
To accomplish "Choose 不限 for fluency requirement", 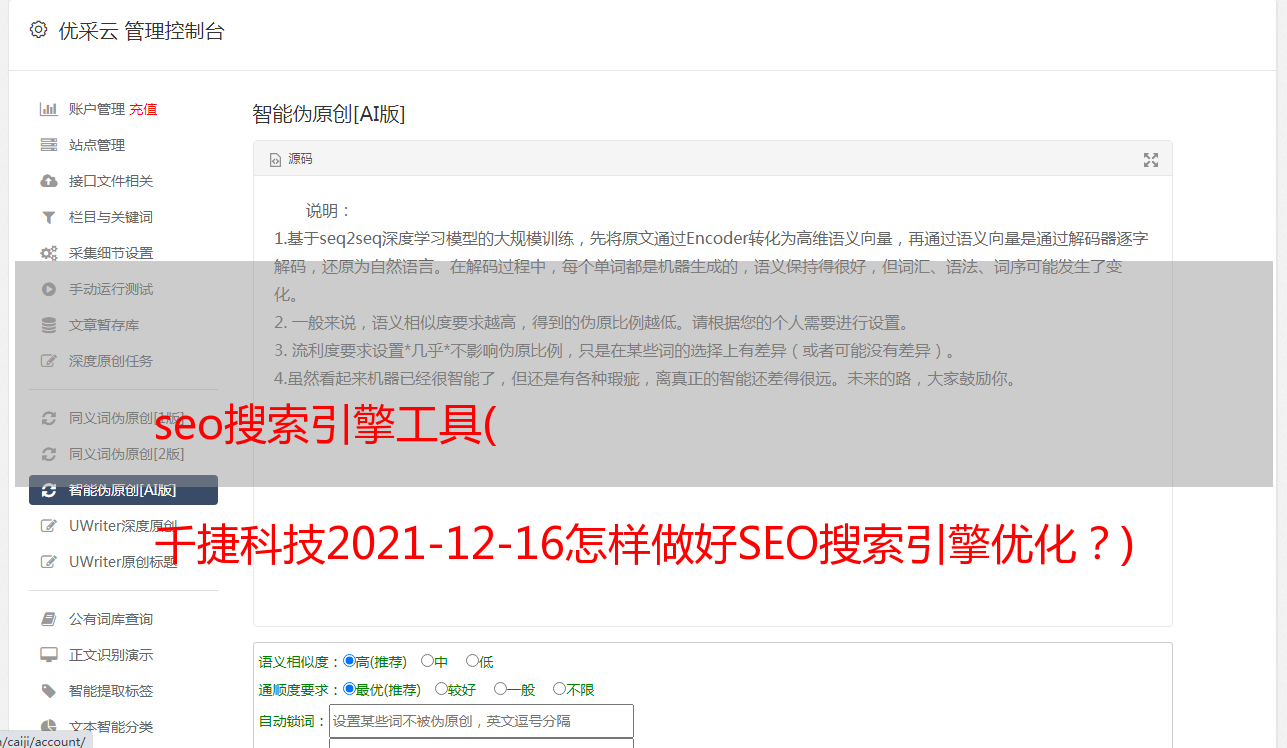I will (x=559, y=689).
